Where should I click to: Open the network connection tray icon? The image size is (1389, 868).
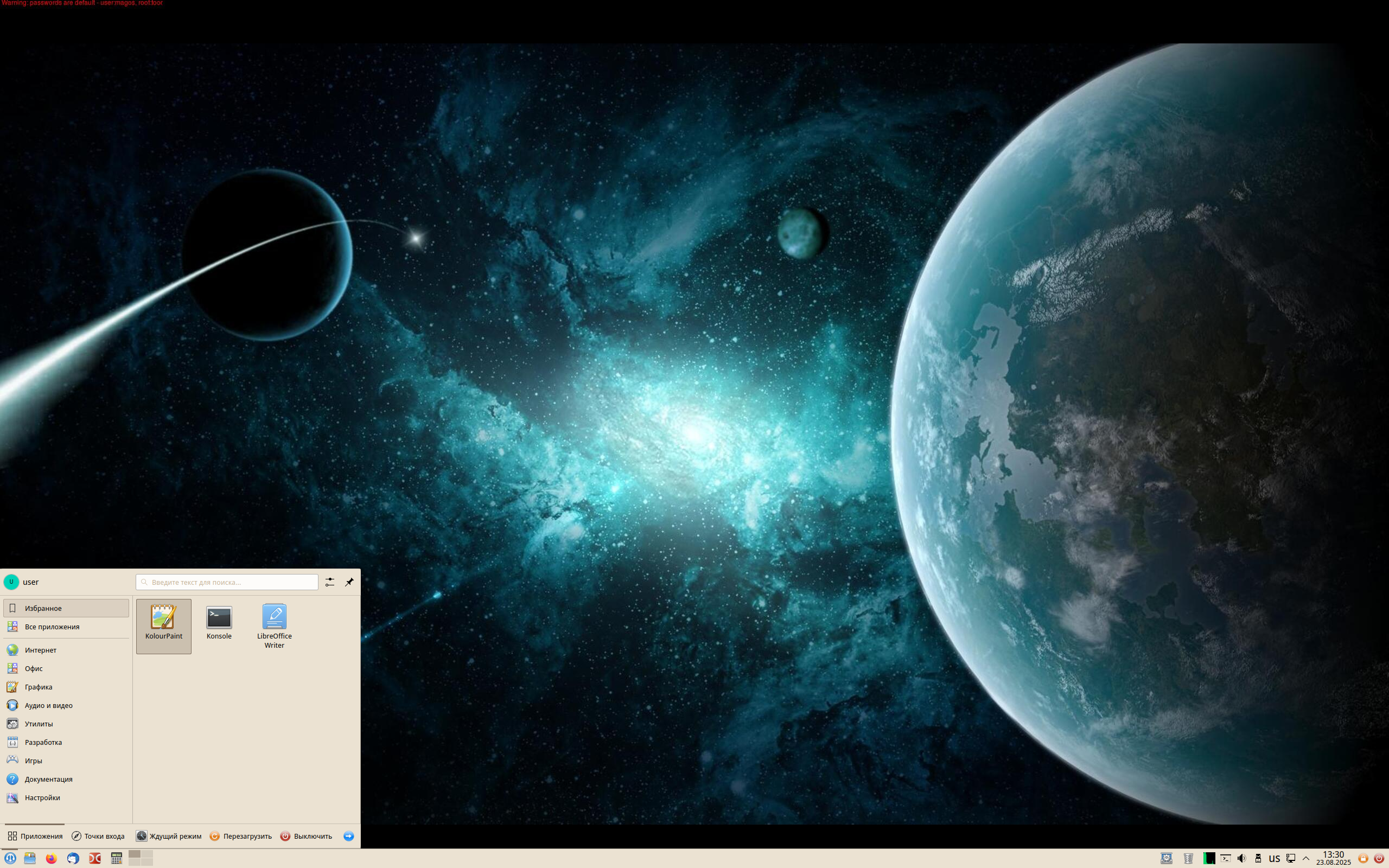[x=1291, y=858]
